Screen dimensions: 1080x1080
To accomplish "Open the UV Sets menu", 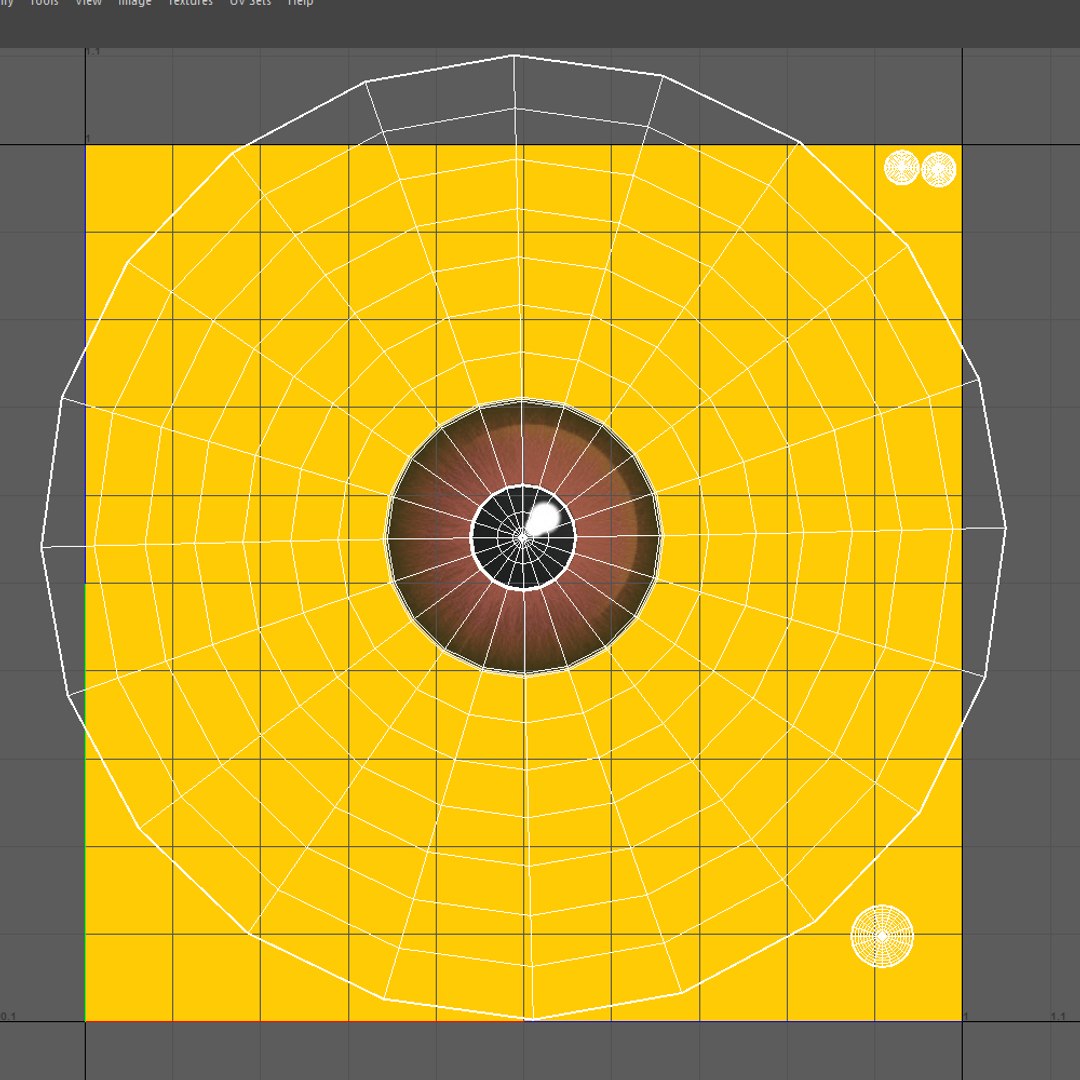I will coord(250,3).
